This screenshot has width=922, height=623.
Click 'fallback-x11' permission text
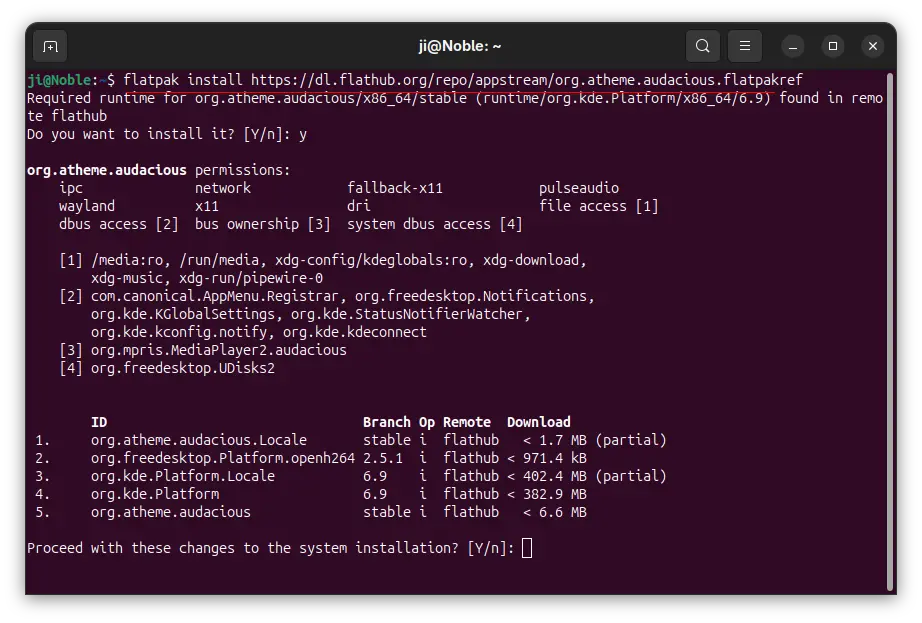(x=395, y=189)
